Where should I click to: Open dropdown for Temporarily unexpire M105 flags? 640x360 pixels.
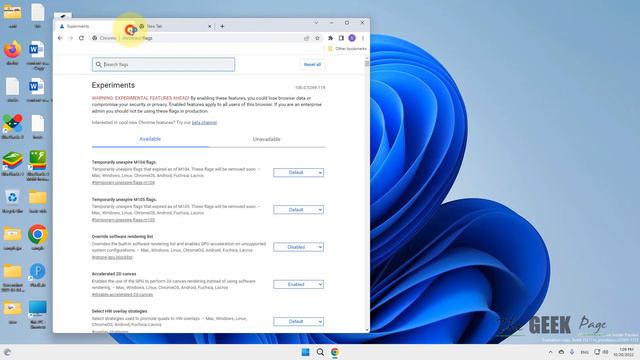(x=298, y=210)
